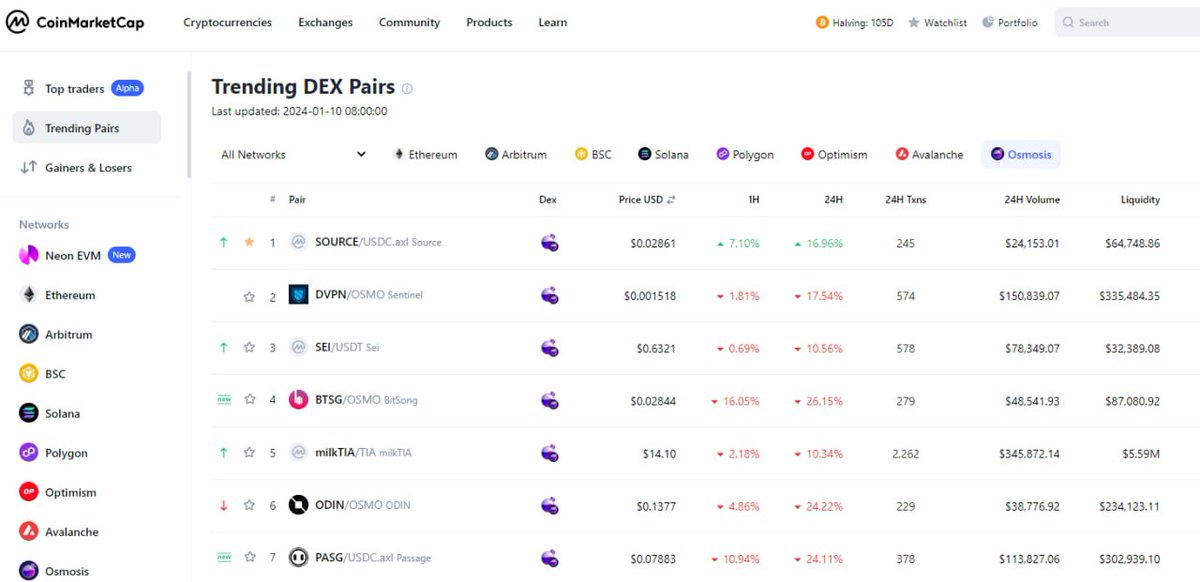Viewport: 1200px width, 582px height.
Task: Select the BSC icon in sidebar Networks
Action: 28,374
